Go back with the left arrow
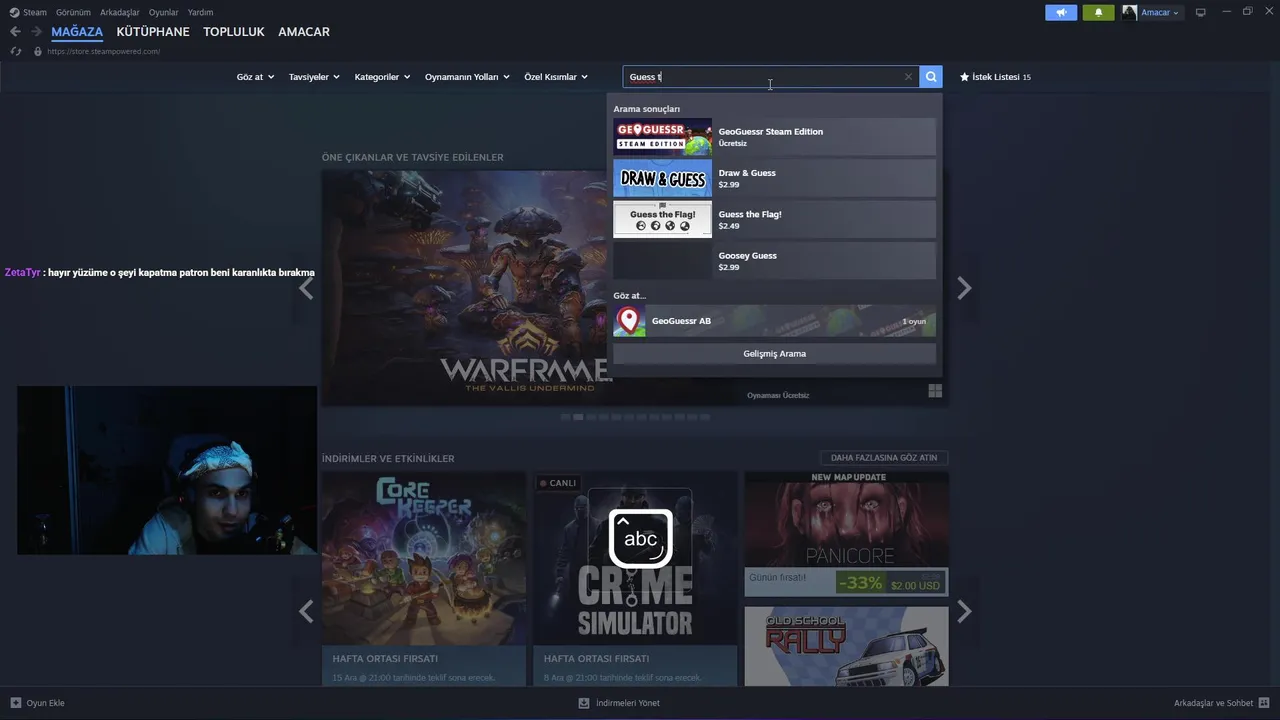This screenshot has width=1280, height=720. coord(15,32)
